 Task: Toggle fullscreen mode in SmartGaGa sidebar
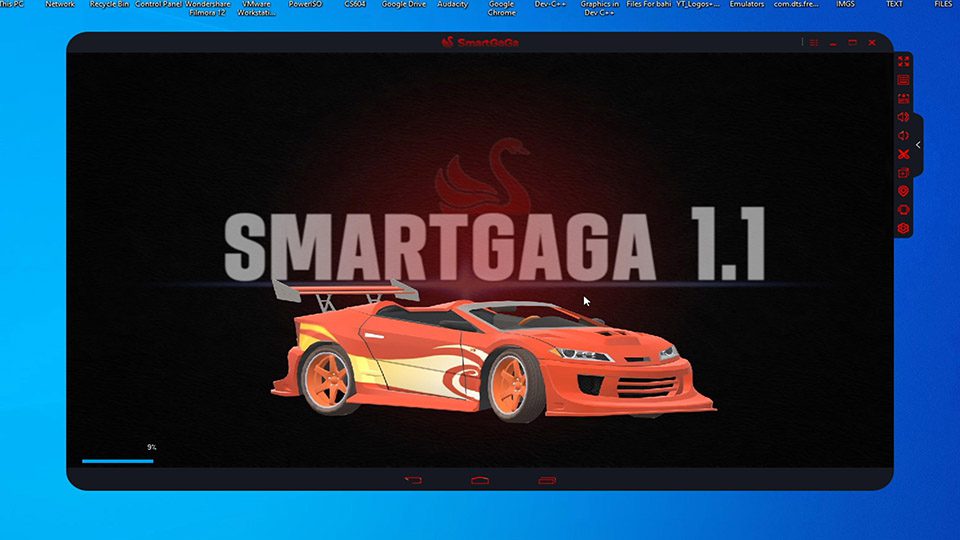pos(904,61)
